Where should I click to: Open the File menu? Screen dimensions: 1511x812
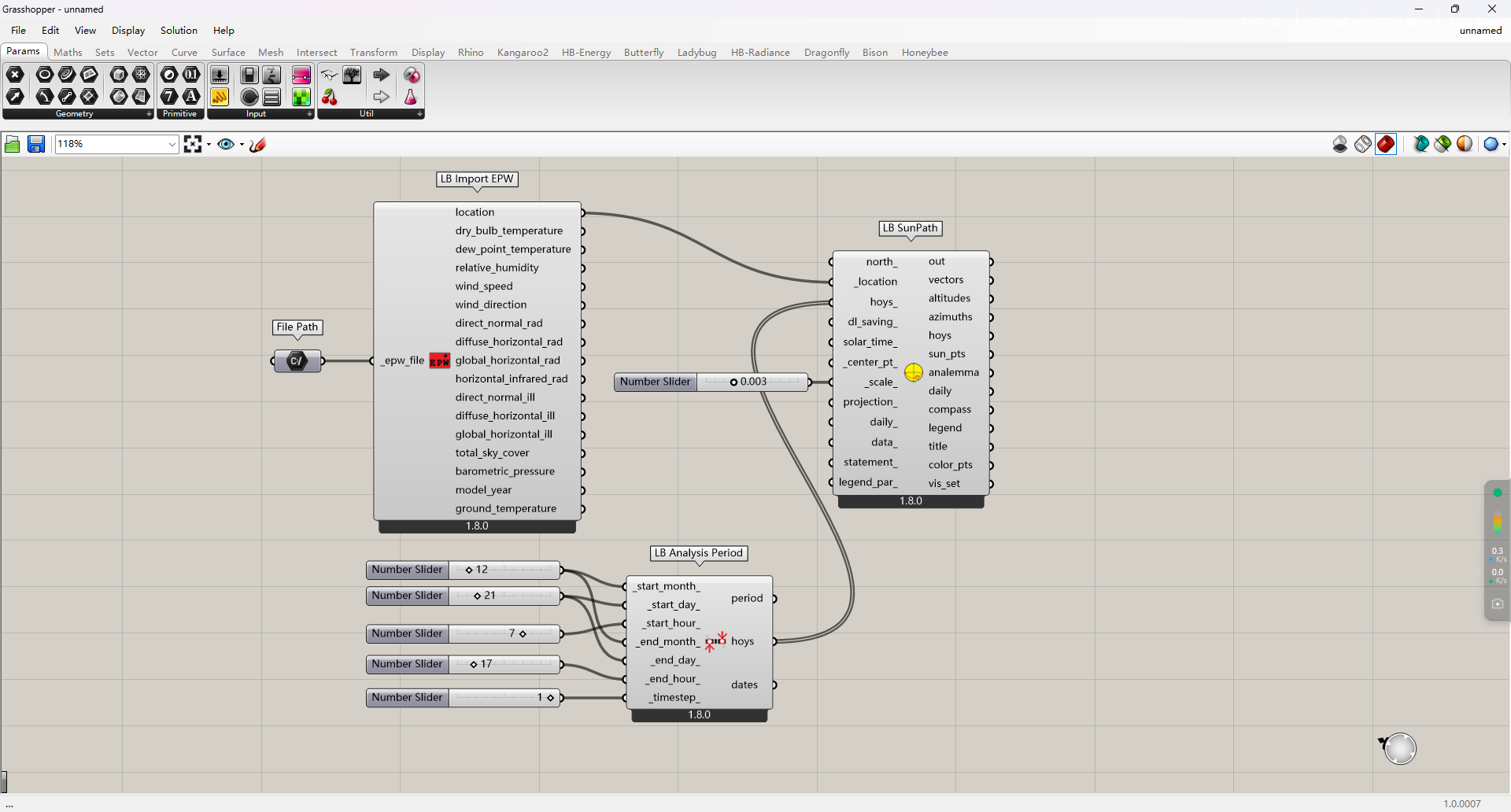19,31
